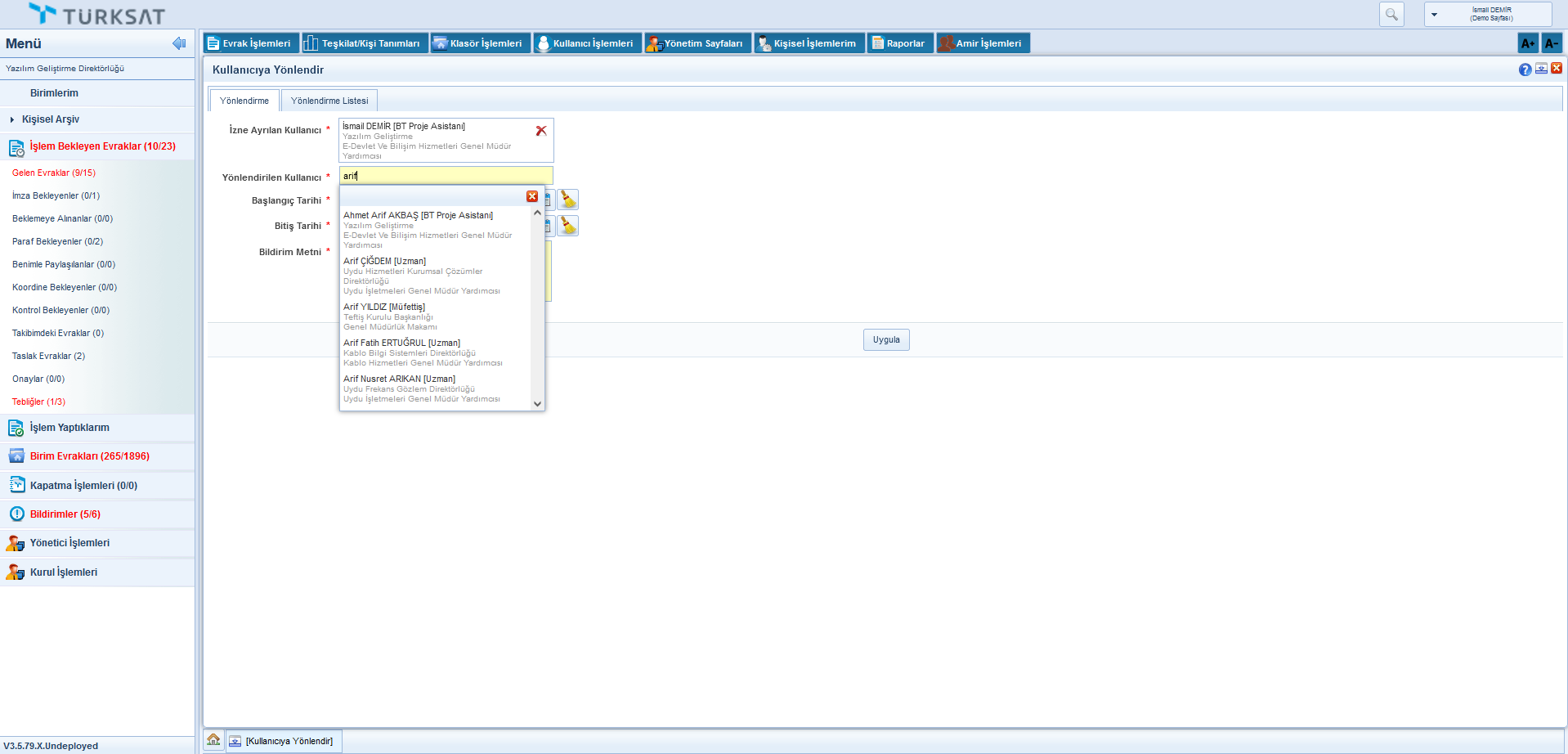Switch to the Yönlendirme Listesi tab

coord(329,101)
